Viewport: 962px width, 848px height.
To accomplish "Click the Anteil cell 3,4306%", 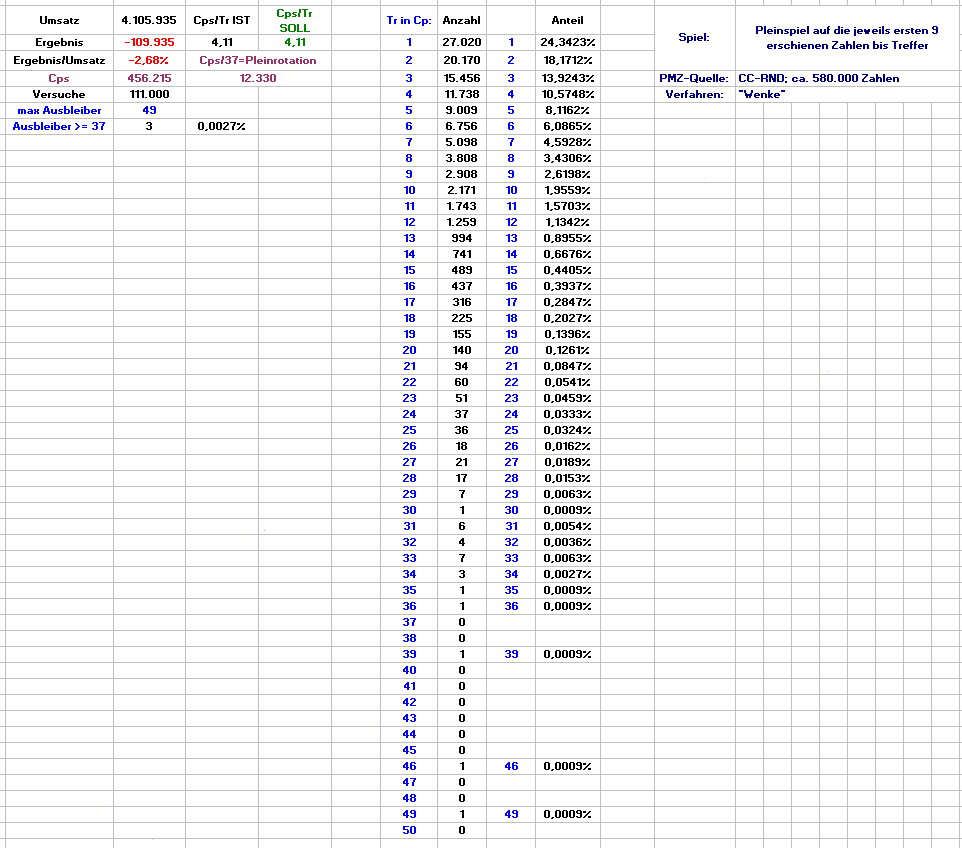I will tap(568, 158).
